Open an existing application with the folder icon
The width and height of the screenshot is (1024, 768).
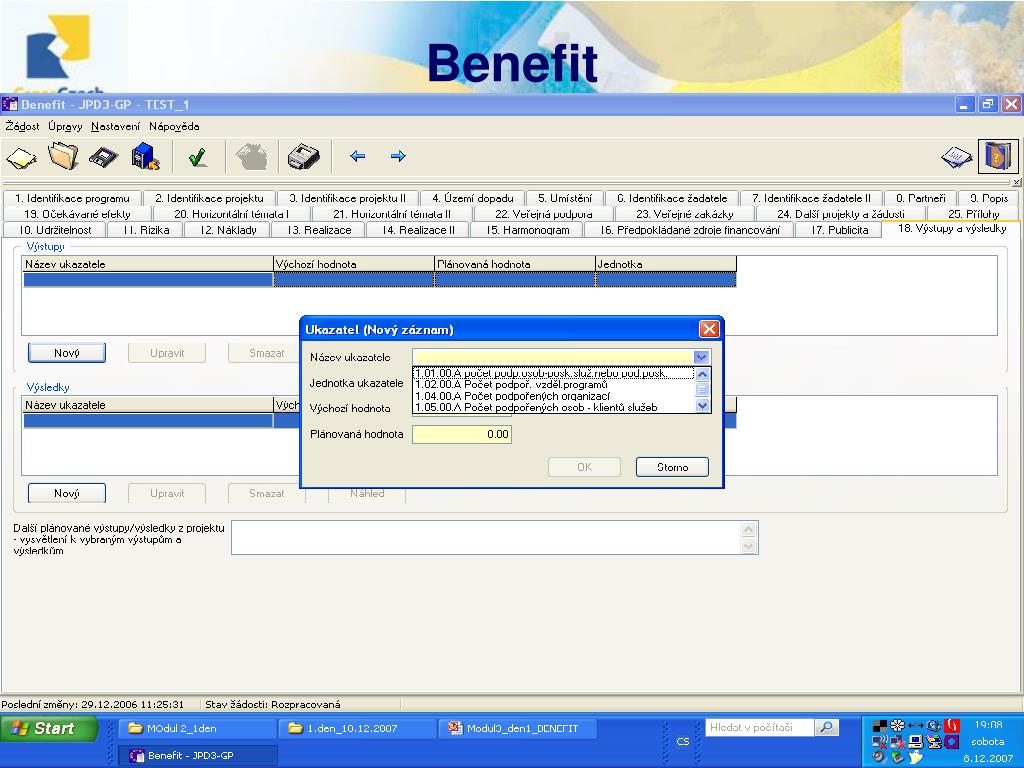click(x=63, y=157)
